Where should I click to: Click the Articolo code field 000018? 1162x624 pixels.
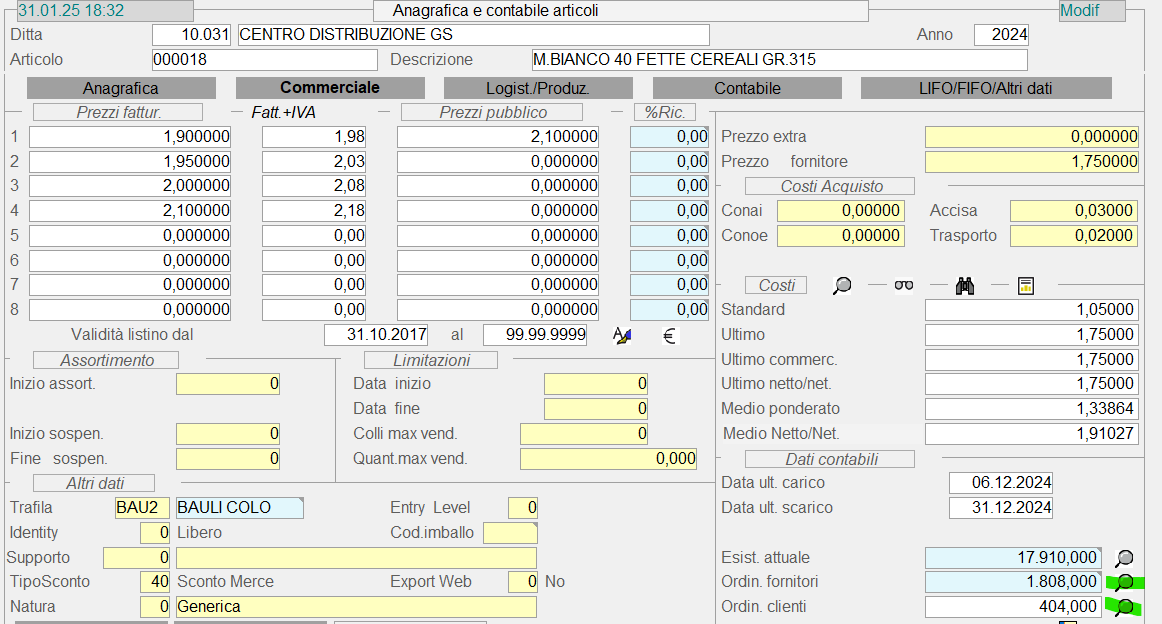click(264, 60)
